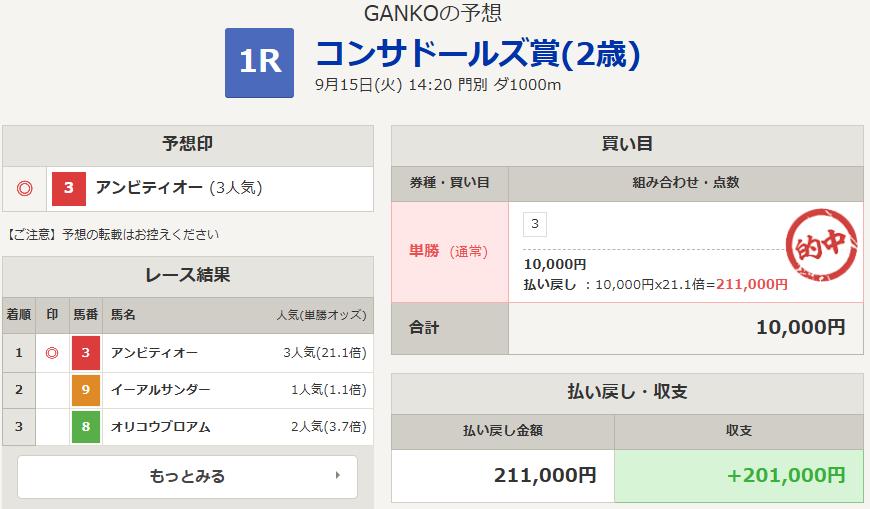Screen dimensions: 870x509
Task: Click 券種・買い目 column header
Action: [450, 183]
